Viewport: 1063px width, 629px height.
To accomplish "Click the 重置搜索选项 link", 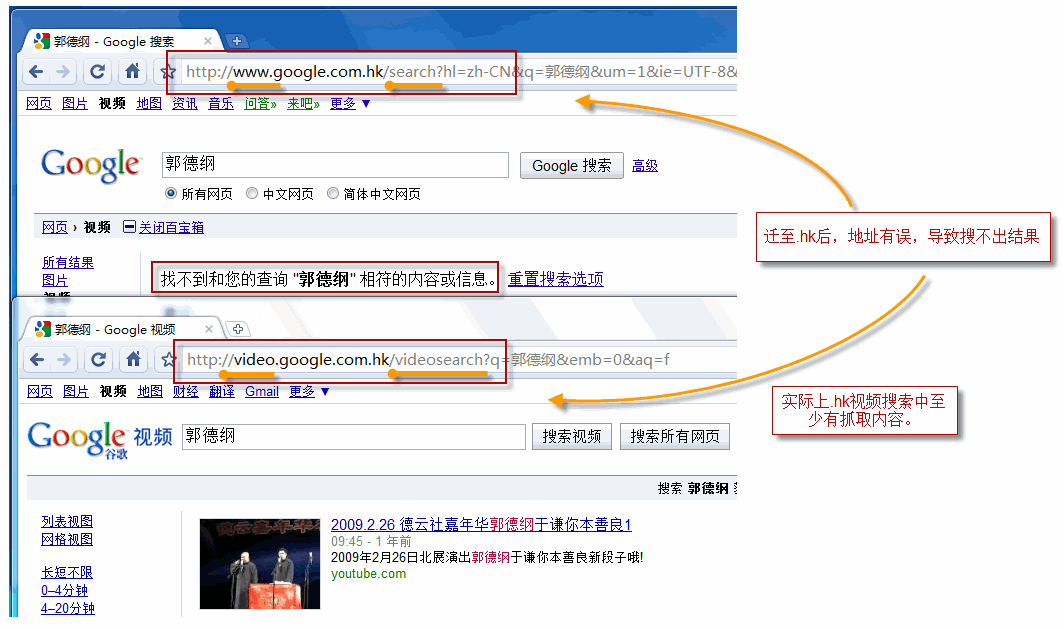I will 556,279.
